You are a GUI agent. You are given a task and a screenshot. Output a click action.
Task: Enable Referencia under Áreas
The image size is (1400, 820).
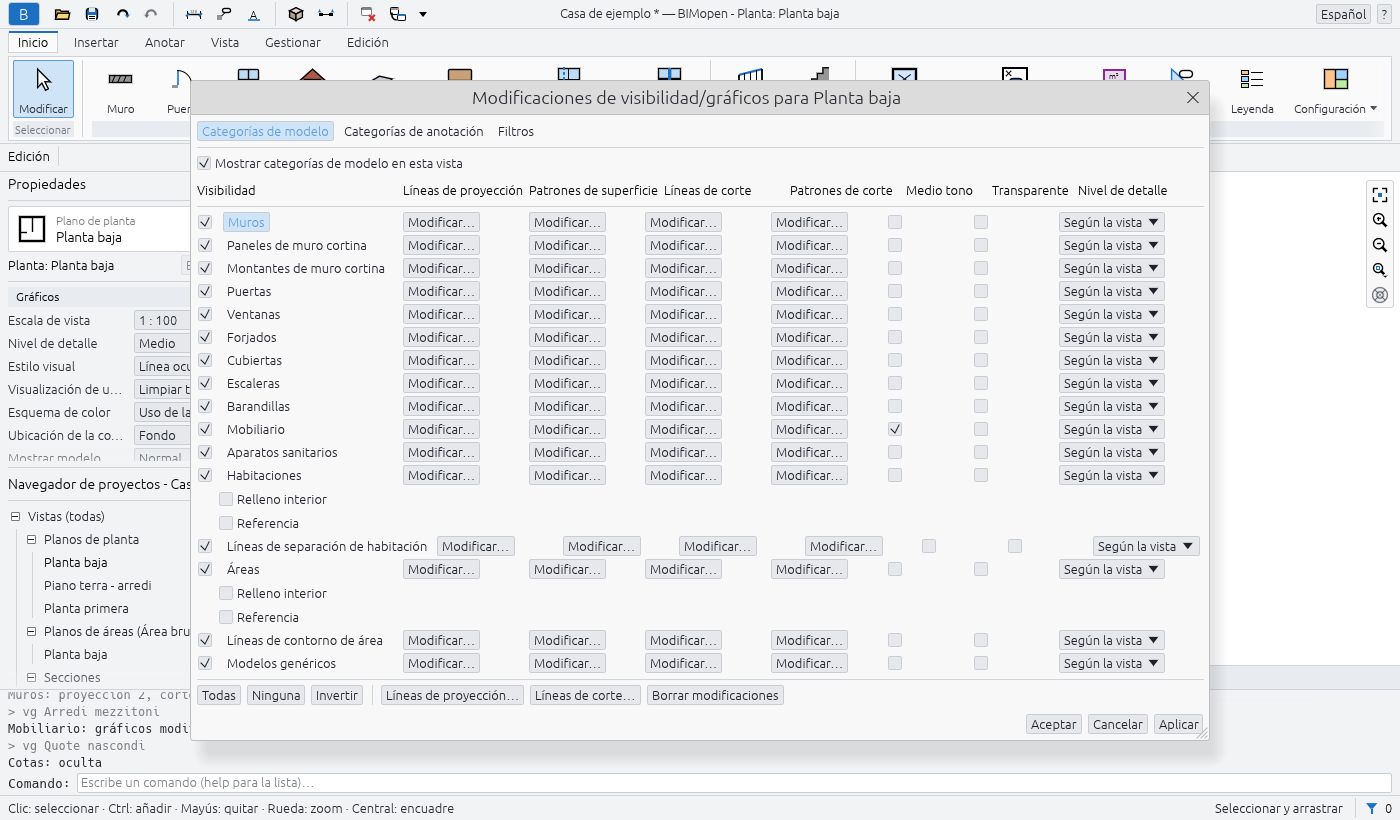click(x=226, y=617)
